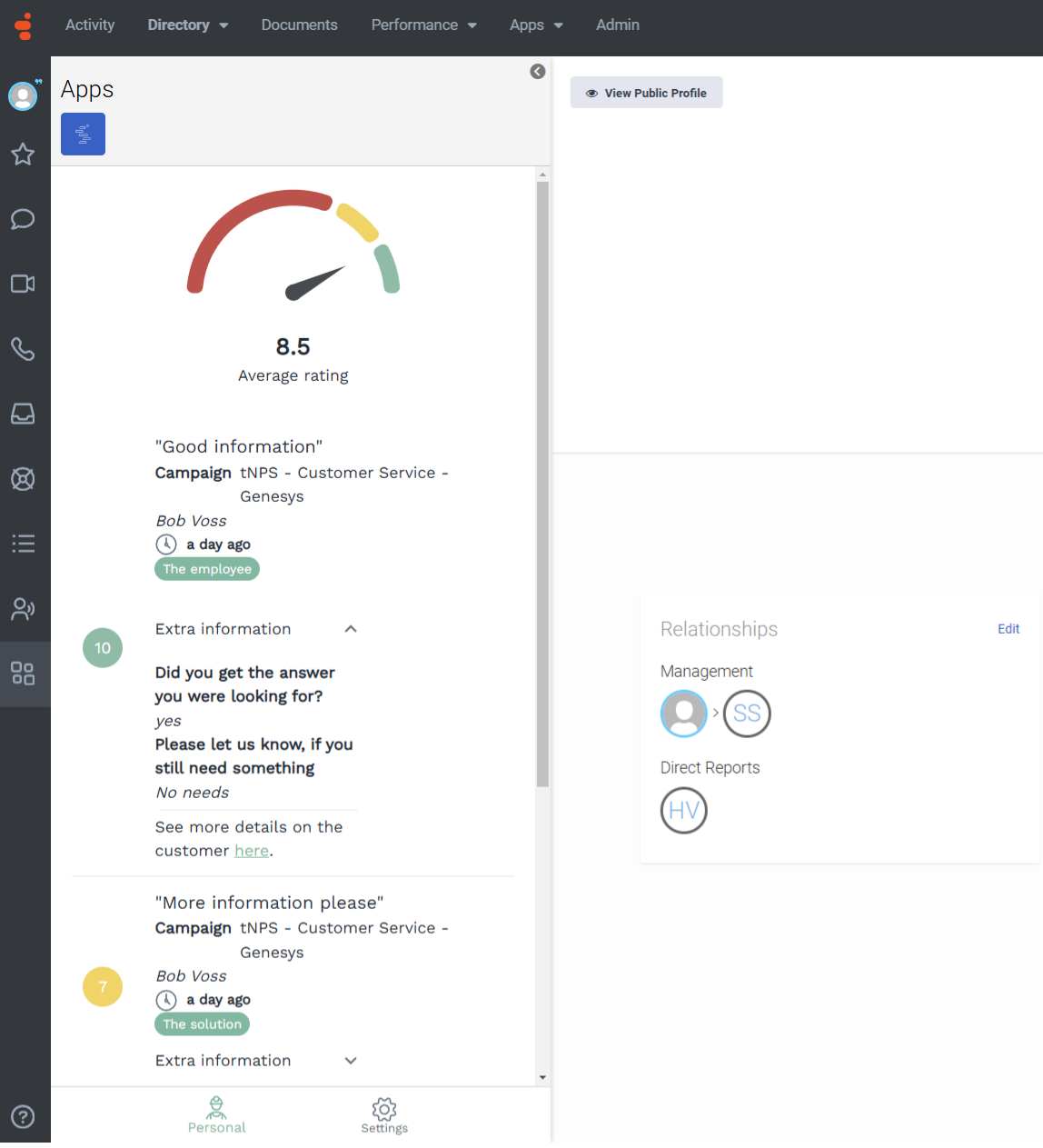Click clock icon on More information review
The height and width of the screenshot is (1148, 1043).
(166, 1000)
